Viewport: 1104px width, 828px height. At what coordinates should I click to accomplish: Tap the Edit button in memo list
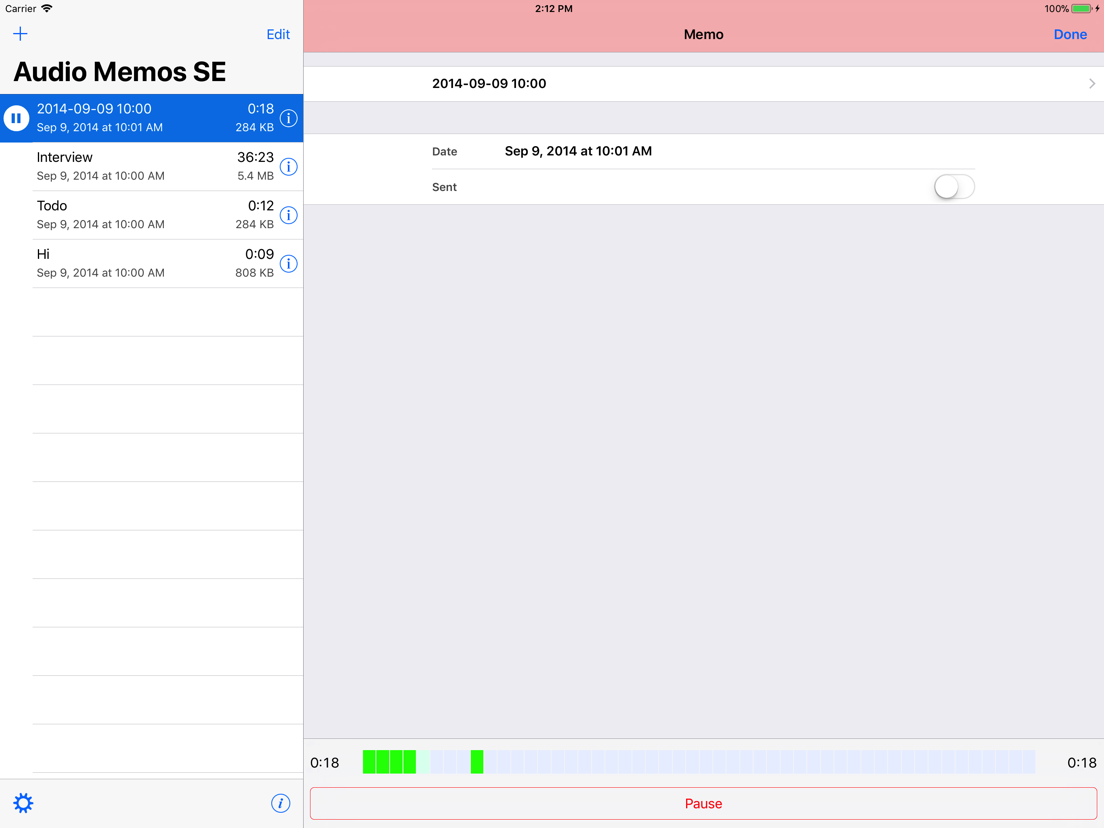[x=278, y=34]
